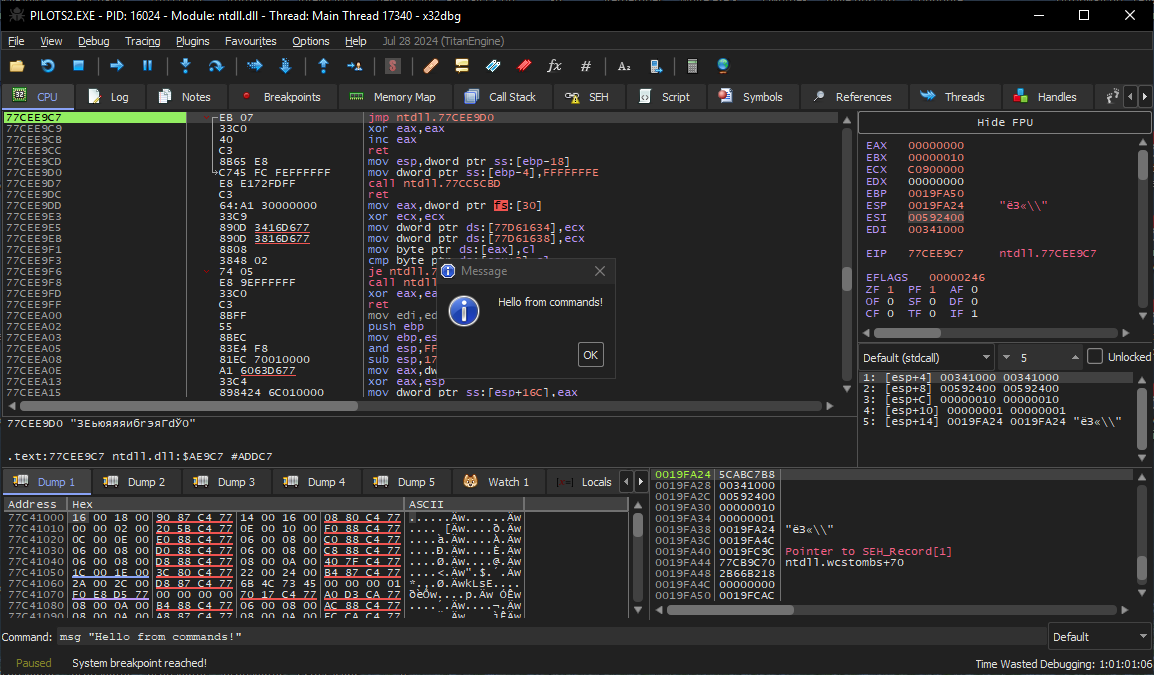Switch to the Memory Map tab
Viewport: 1154px width, 675px height.
[394, 97]
